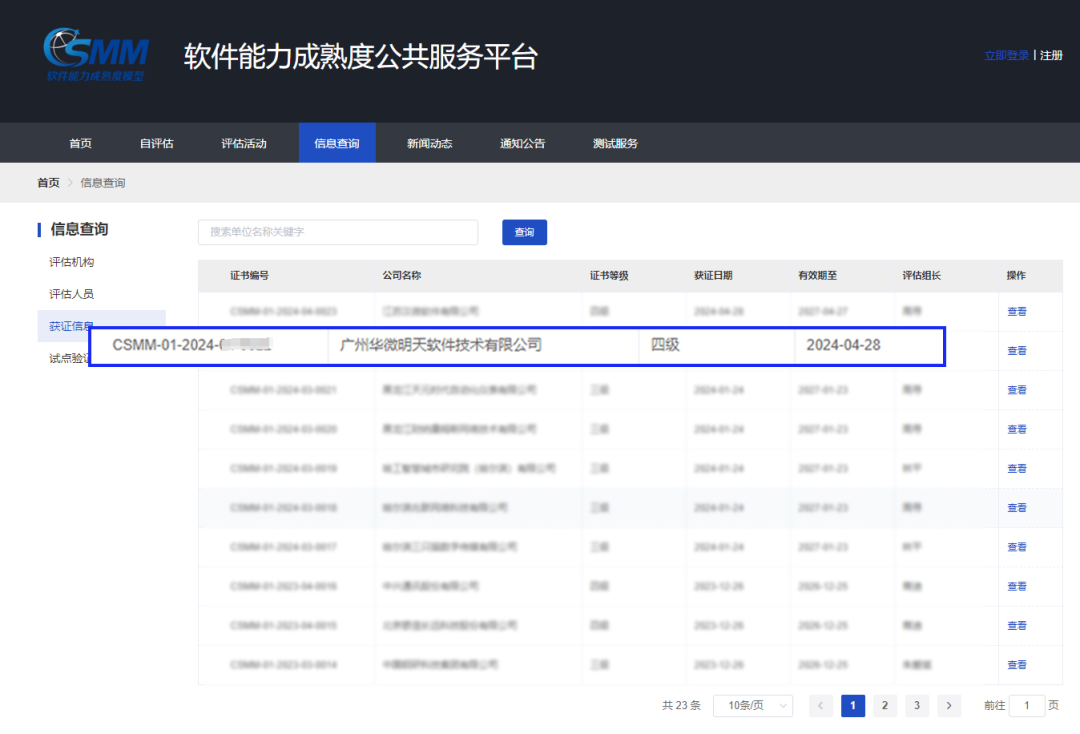Click the 共 23 条 total count

(681, 705)
